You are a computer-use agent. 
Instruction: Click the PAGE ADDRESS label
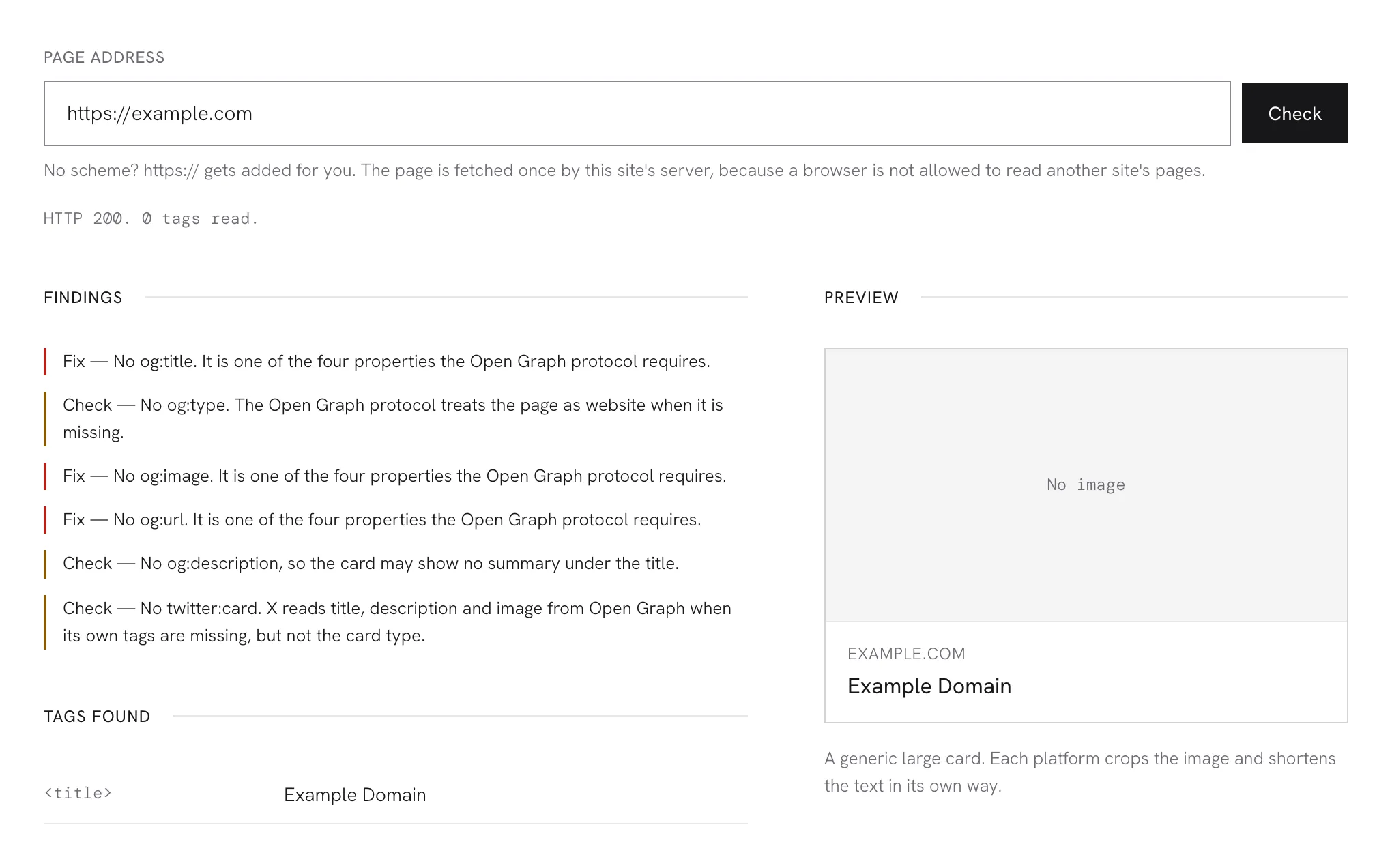click(104, 57)
